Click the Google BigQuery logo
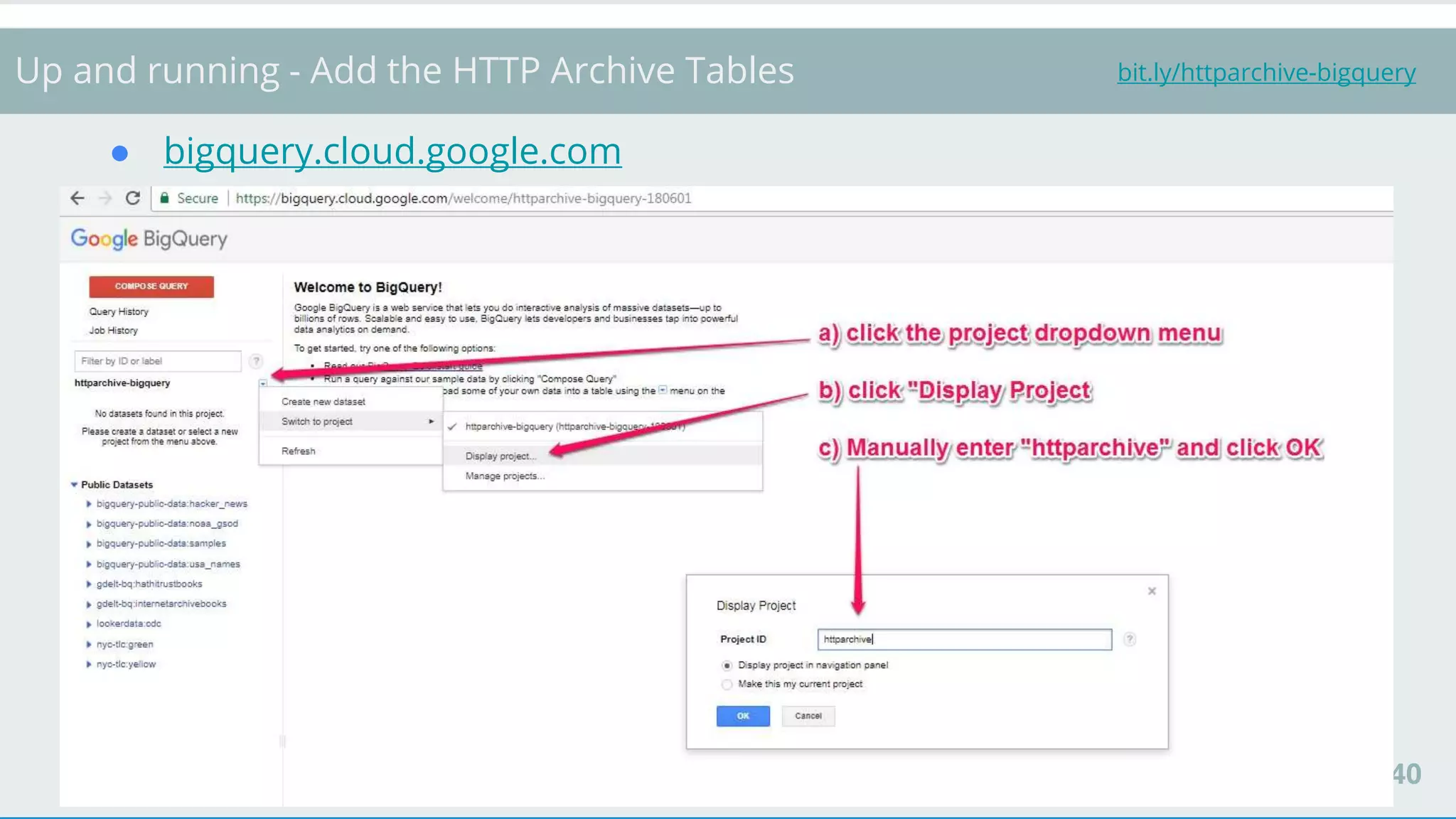This screenshot has width=1456, height=819. click(x=149, y=239)
